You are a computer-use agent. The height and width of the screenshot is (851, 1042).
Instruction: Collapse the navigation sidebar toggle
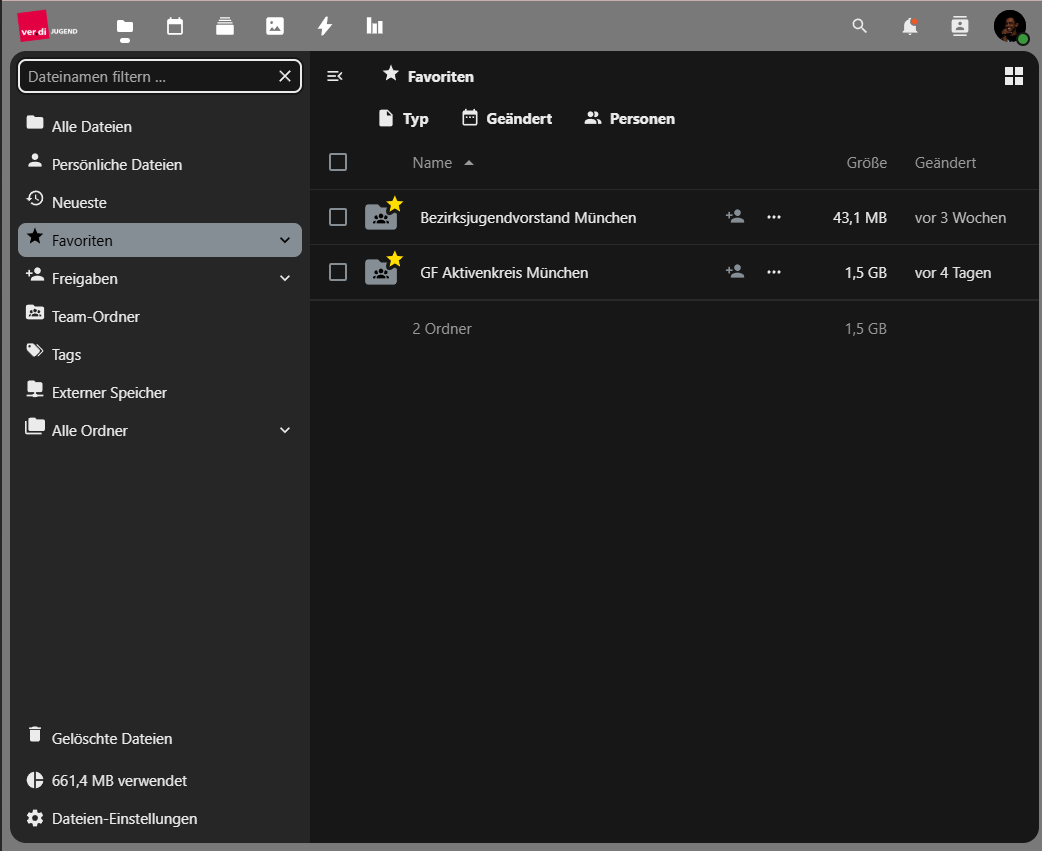tap(335, 76)
